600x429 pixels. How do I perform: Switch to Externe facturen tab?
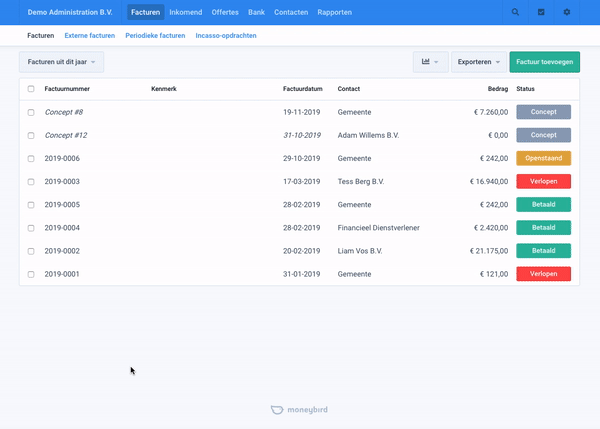(x=90, y=36)
